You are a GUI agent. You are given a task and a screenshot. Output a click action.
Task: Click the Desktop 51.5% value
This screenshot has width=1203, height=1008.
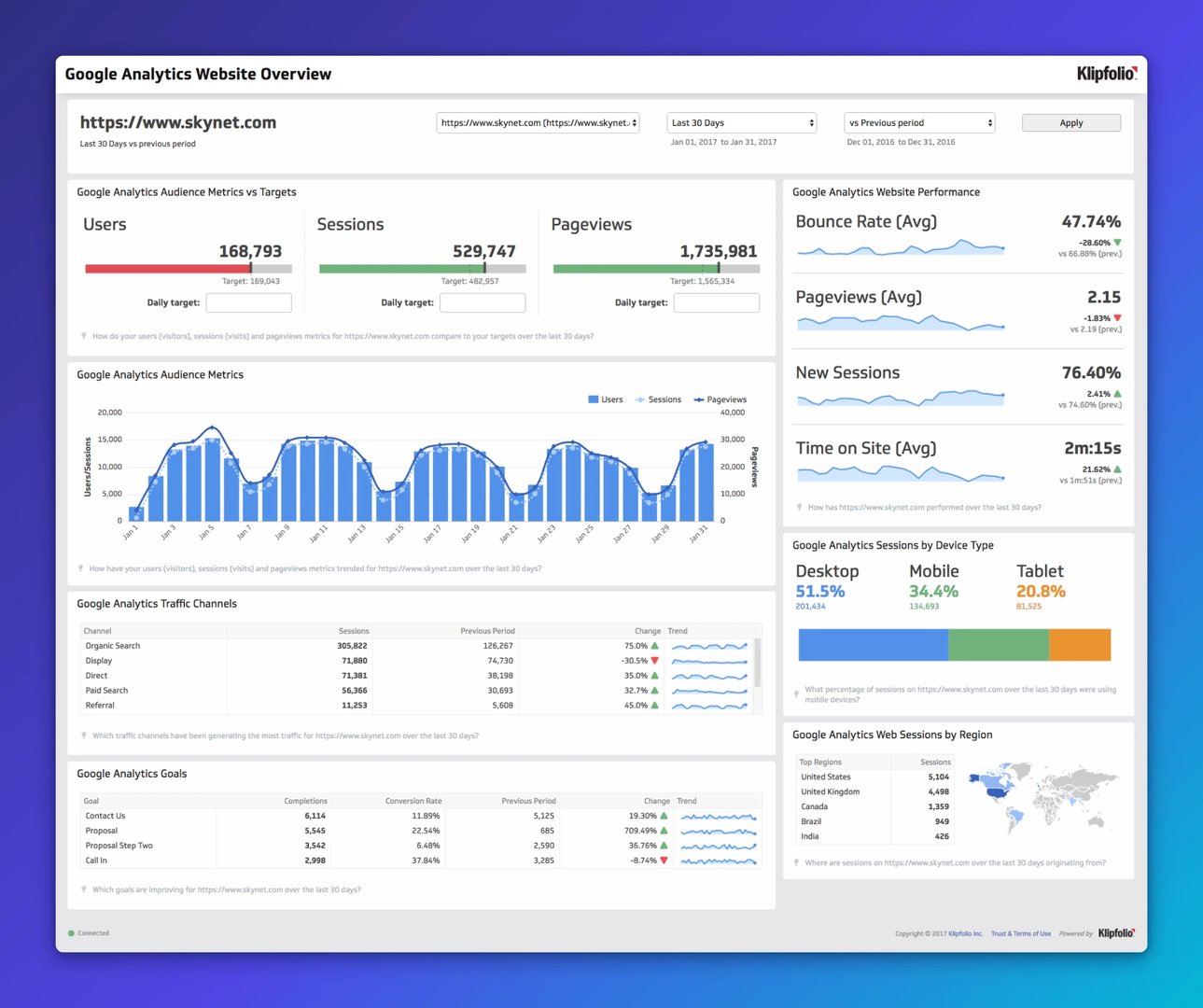coord(820,591)
